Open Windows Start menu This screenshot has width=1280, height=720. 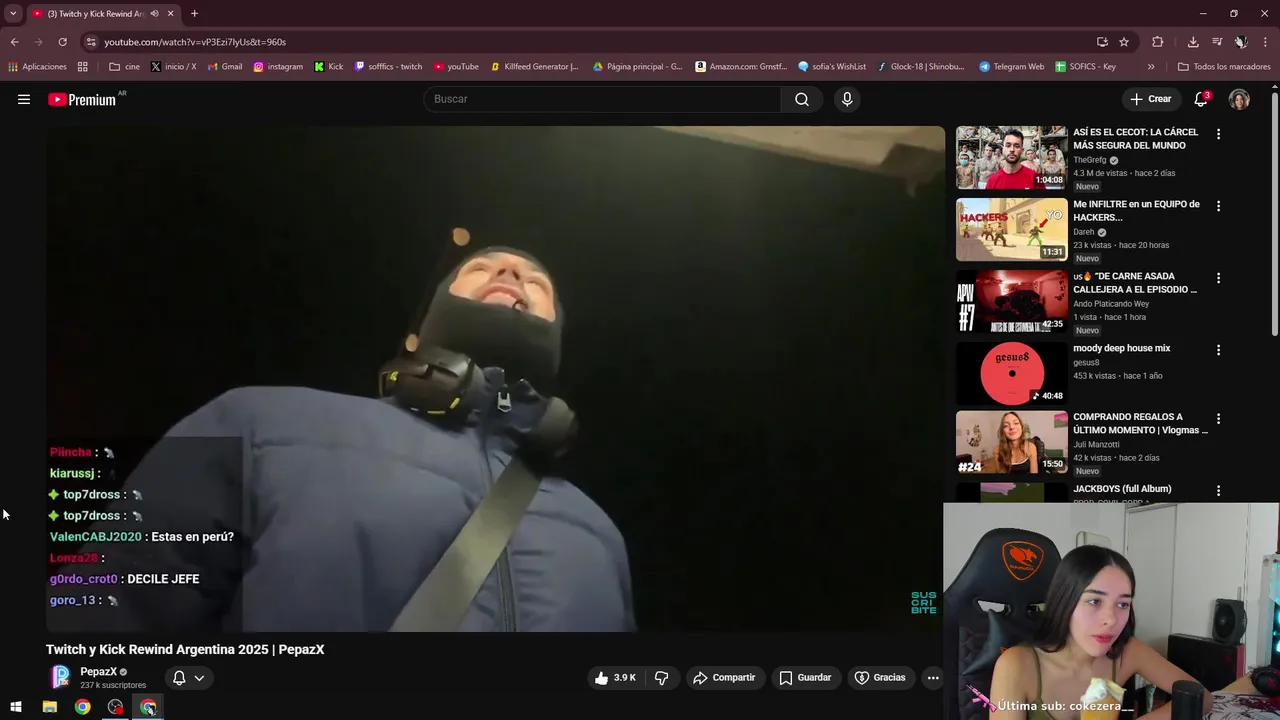pyautogui.click(x=16, y=707)
